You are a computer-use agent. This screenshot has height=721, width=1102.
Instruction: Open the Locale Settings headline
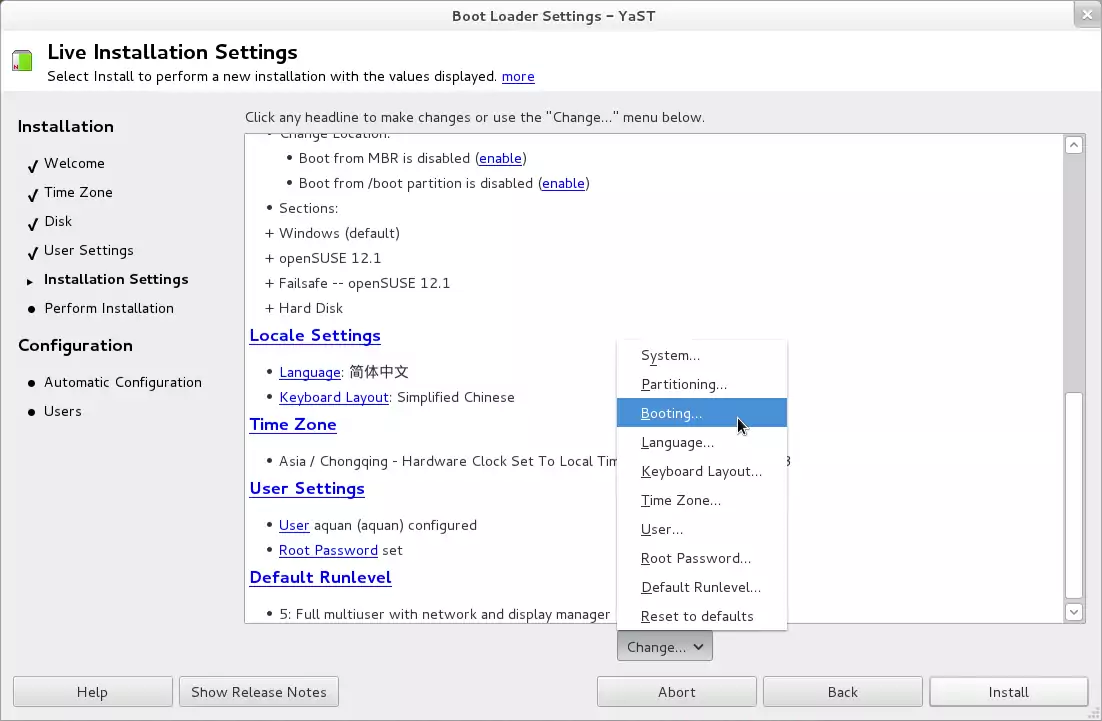pos(315,336)
